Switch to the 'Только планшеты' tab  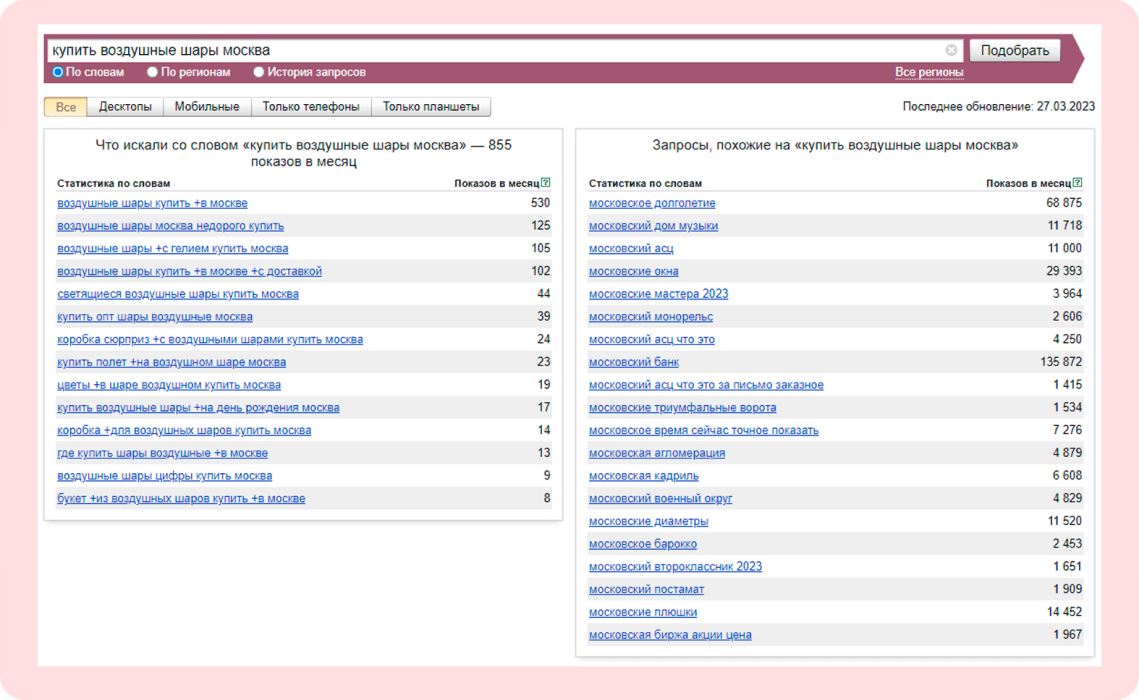[x=431, y=107]
